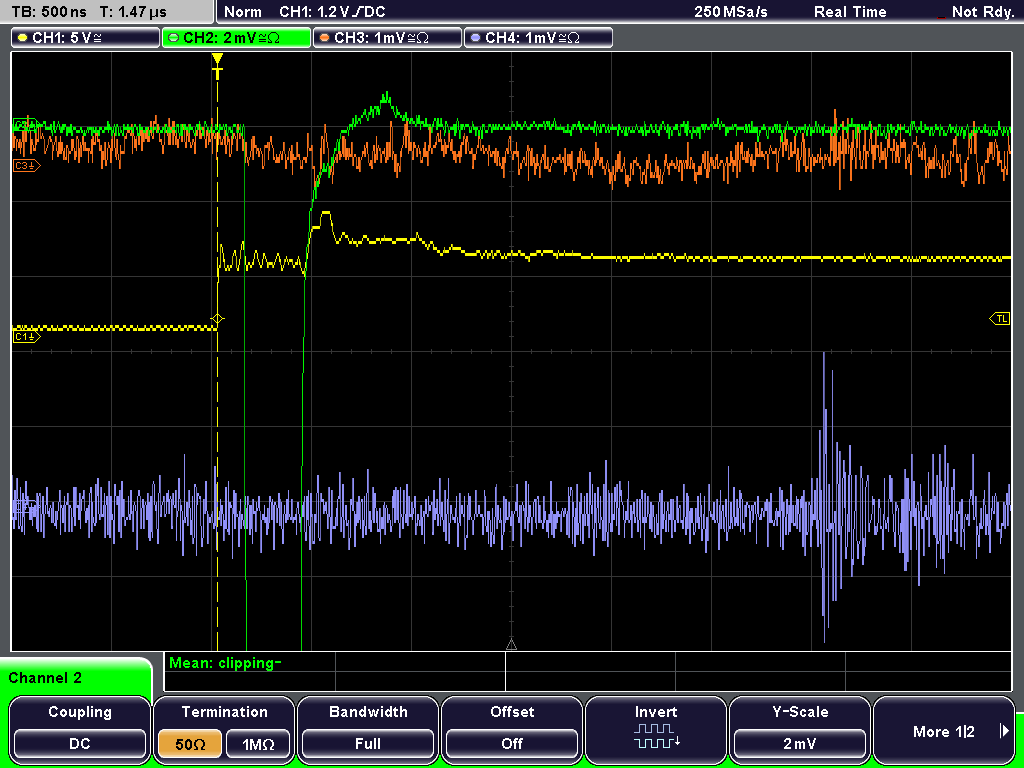Toggle the Invert waveform setting

point(656,729)
